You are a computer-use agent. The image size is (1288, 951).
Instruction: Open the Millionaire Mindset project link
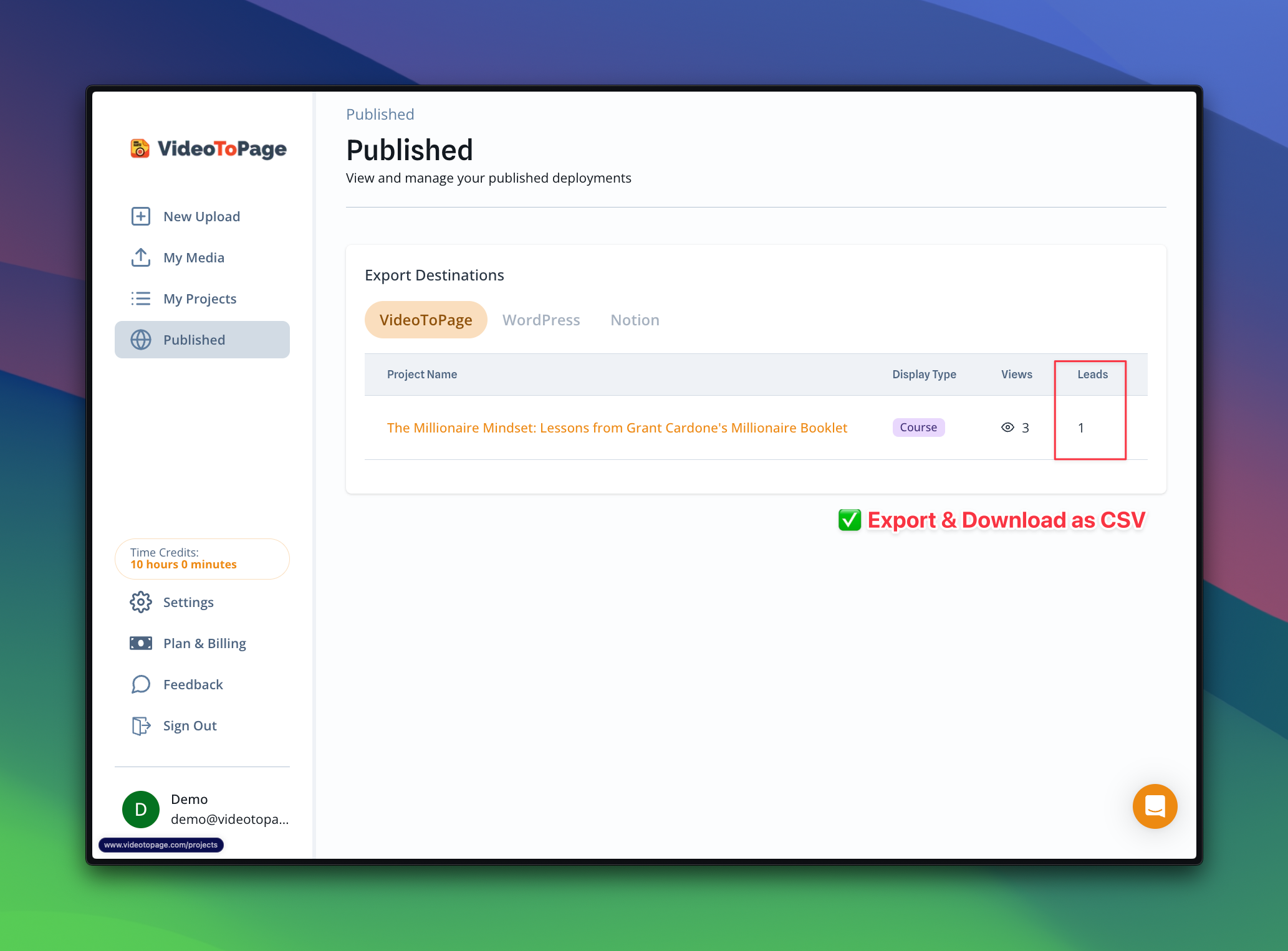[617, 428]
